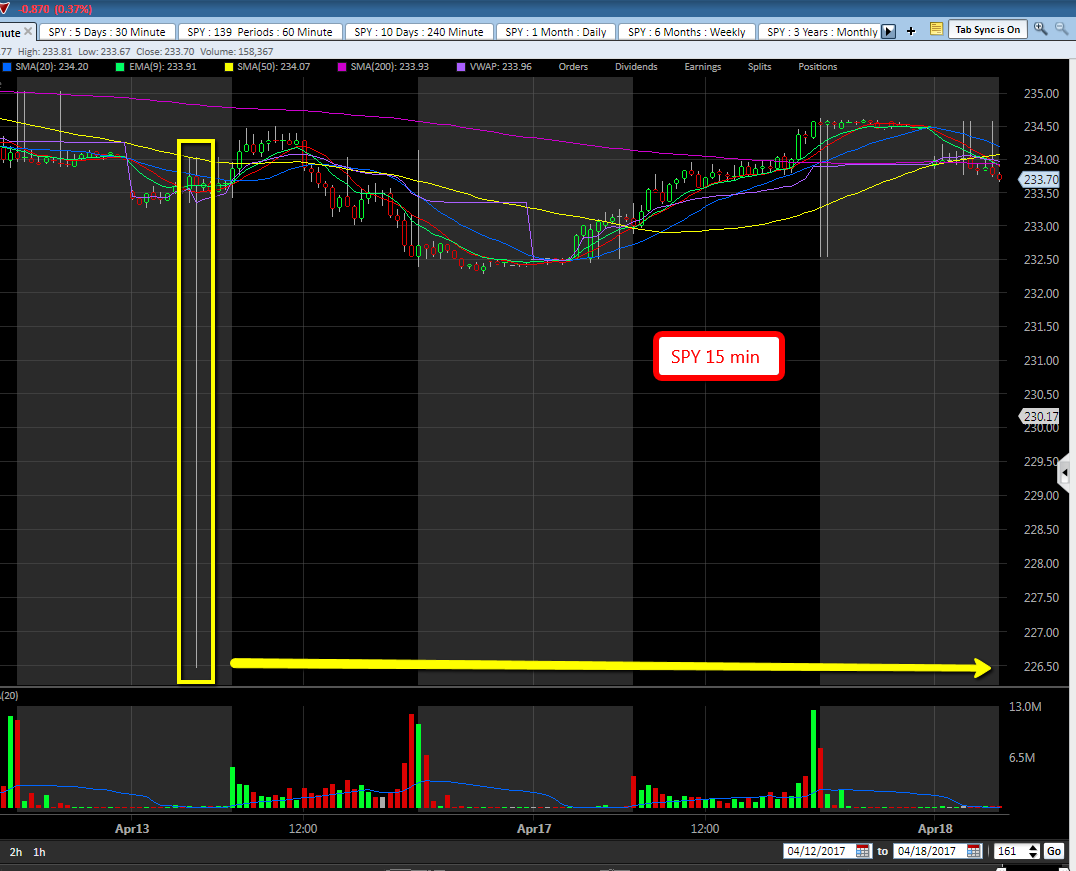The width and height of the screenshot is (1076, 871).
Task: Click the start date field 04/12/2017
Action: pyautogui.click(x=817, y=851)
